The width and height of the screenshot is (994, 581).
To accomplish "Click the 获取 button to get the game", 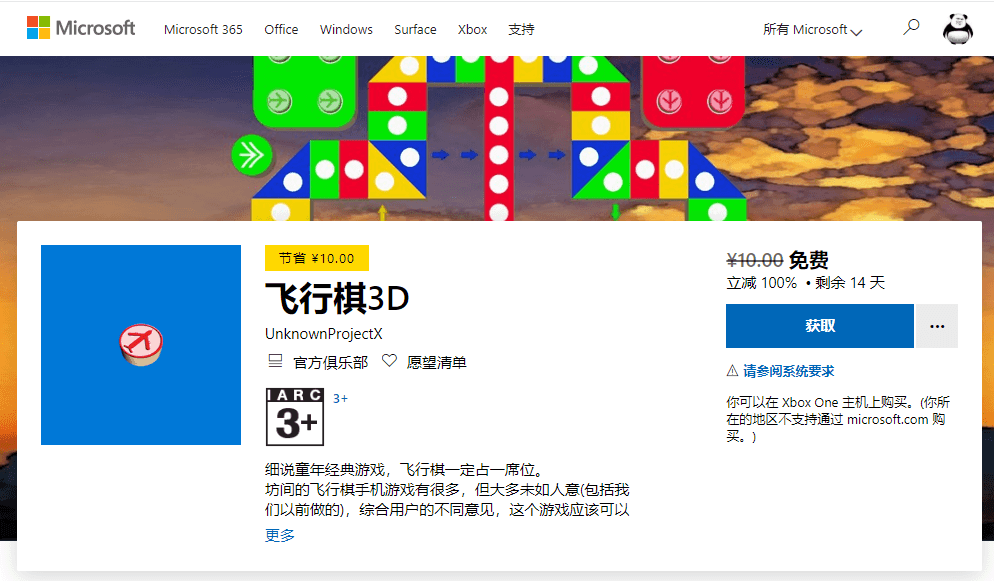I will point(819,326).
